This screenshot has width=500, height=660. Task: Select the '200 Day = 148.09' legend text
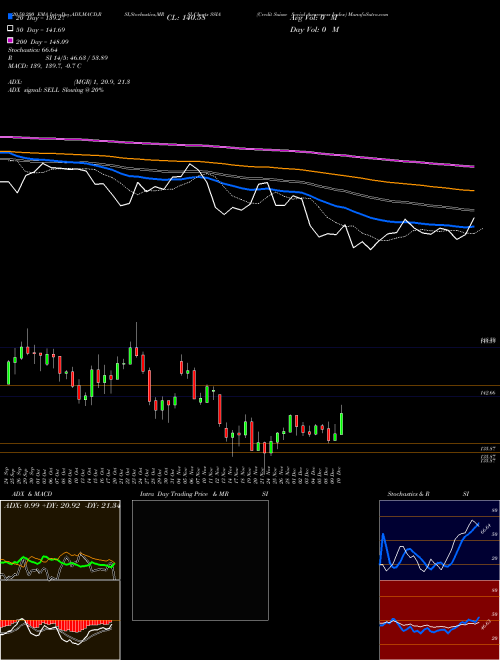click(42, 42)
